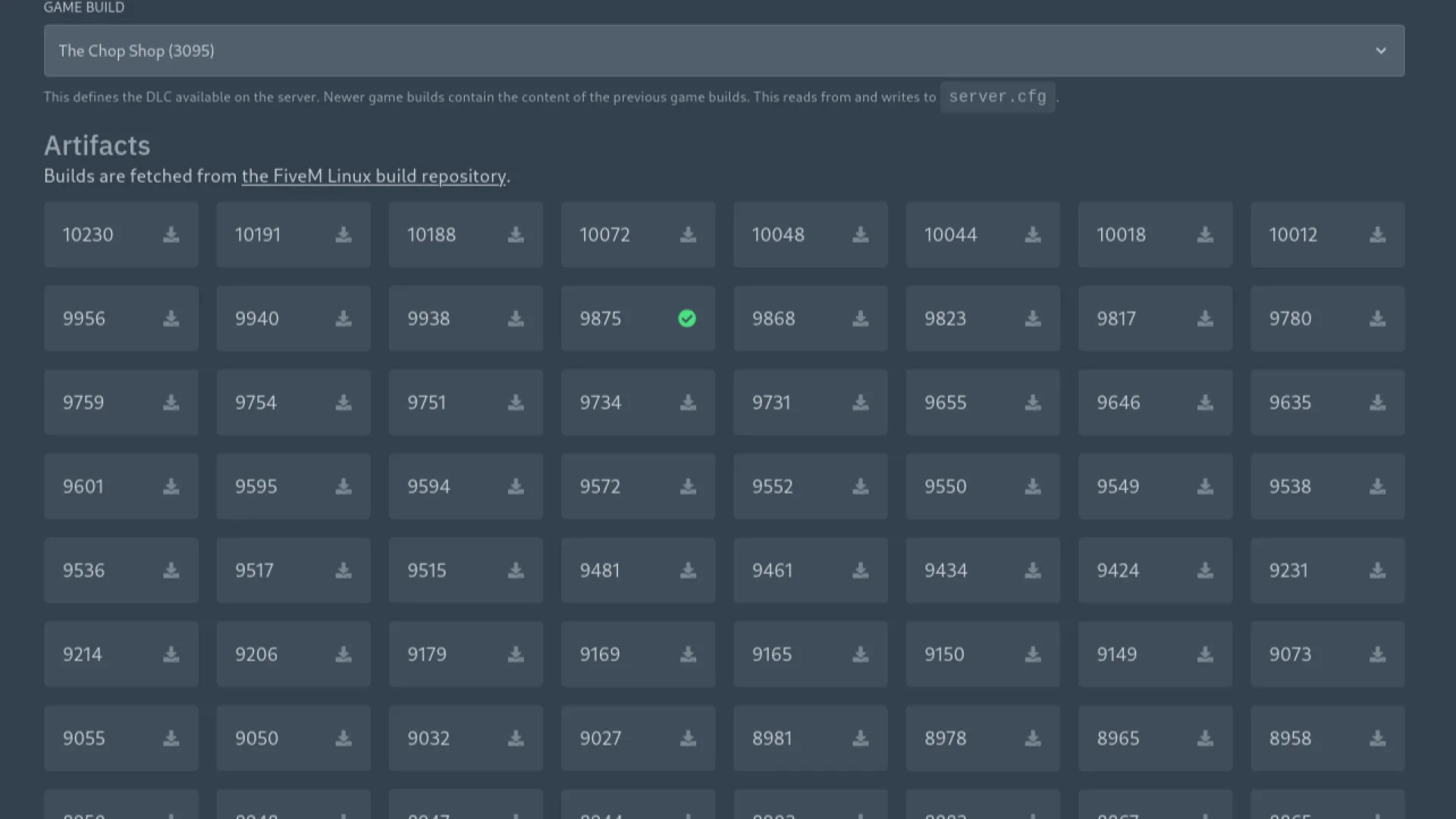Viewport: 1456px width, 819px height.
Task: Download build 9646 using its icon
Action: click(x=1205, y=403)
